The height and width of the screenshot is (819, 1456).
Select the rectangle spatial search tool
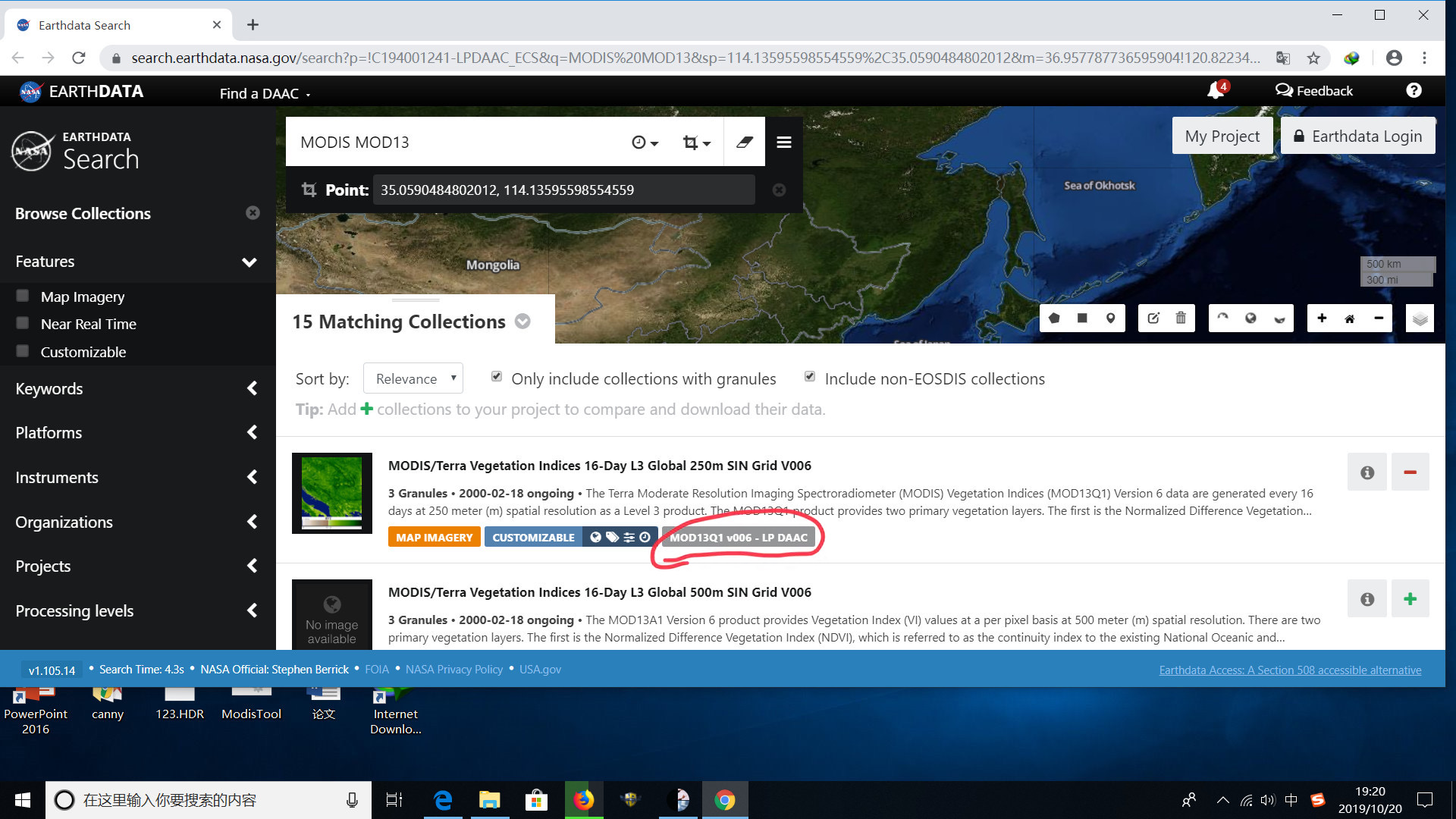pos(1082,318)
